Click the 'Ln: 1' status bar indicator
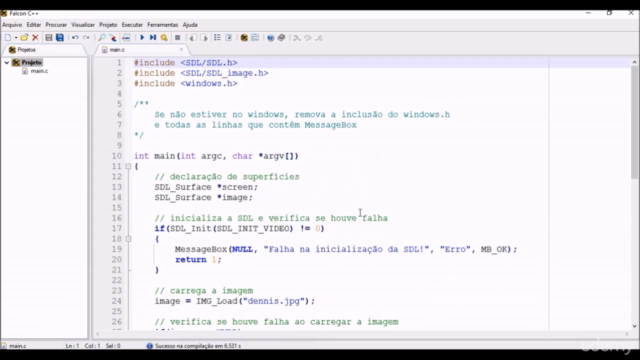This screenshot has width=640, height=360. pyautogui.click(x=72, y=346)
